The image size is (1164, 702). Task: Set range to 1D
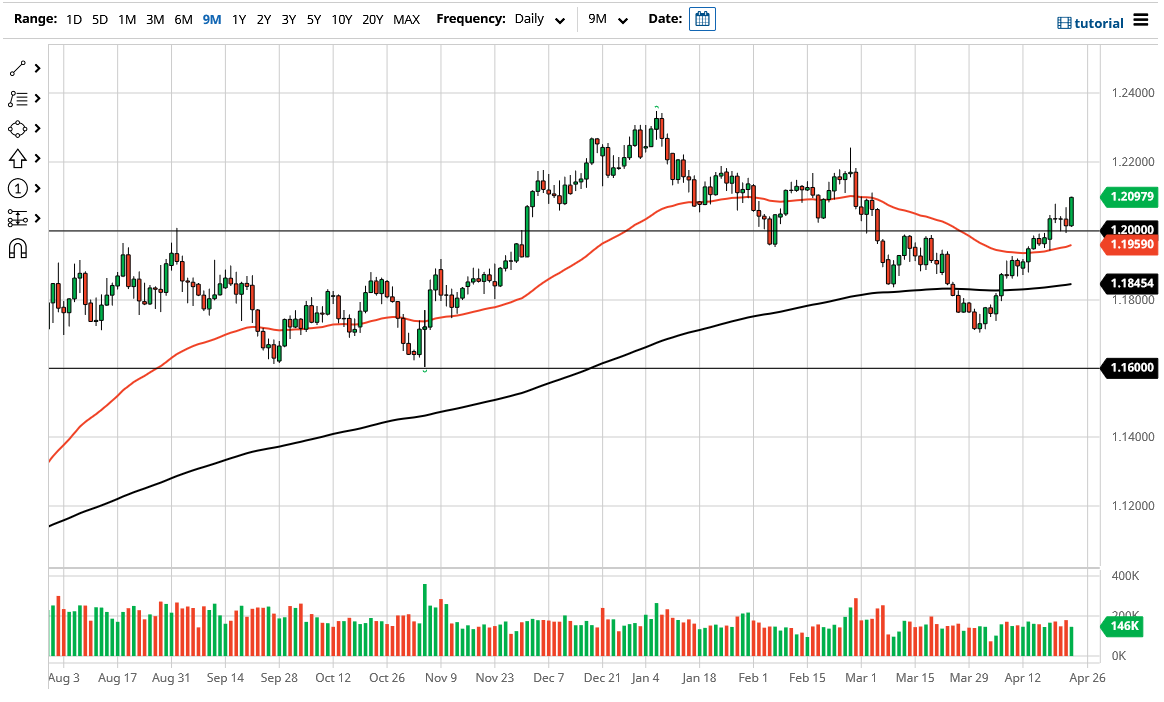pyautogui.click(x=73, y=19)
